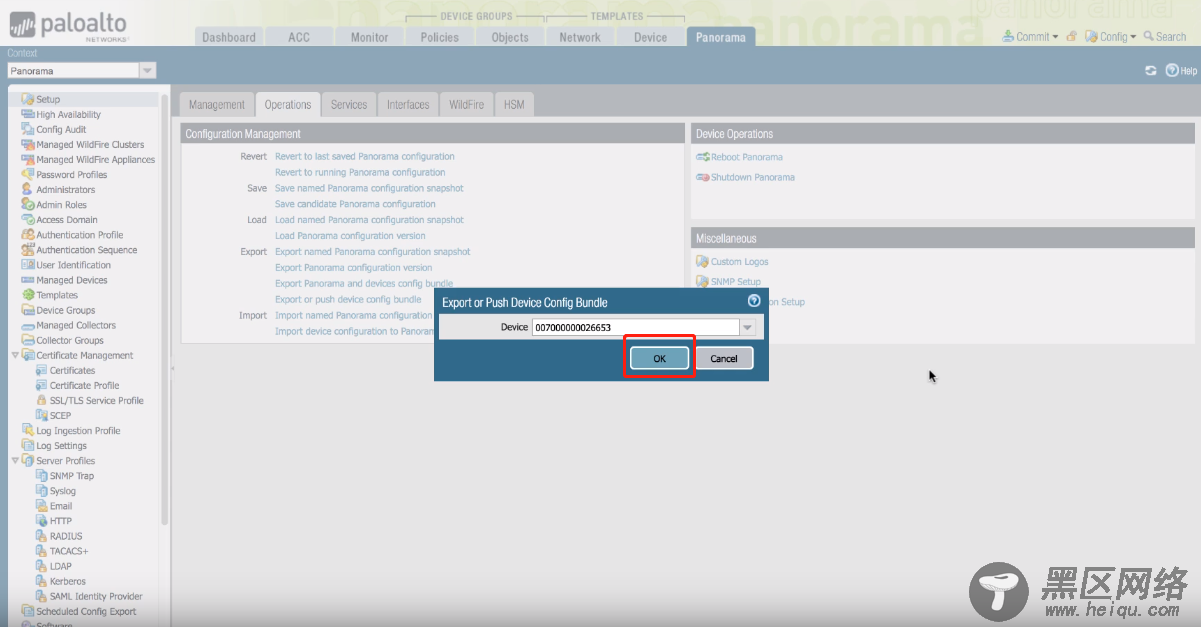Click Save named Panorama configuration snapshot

369,188
